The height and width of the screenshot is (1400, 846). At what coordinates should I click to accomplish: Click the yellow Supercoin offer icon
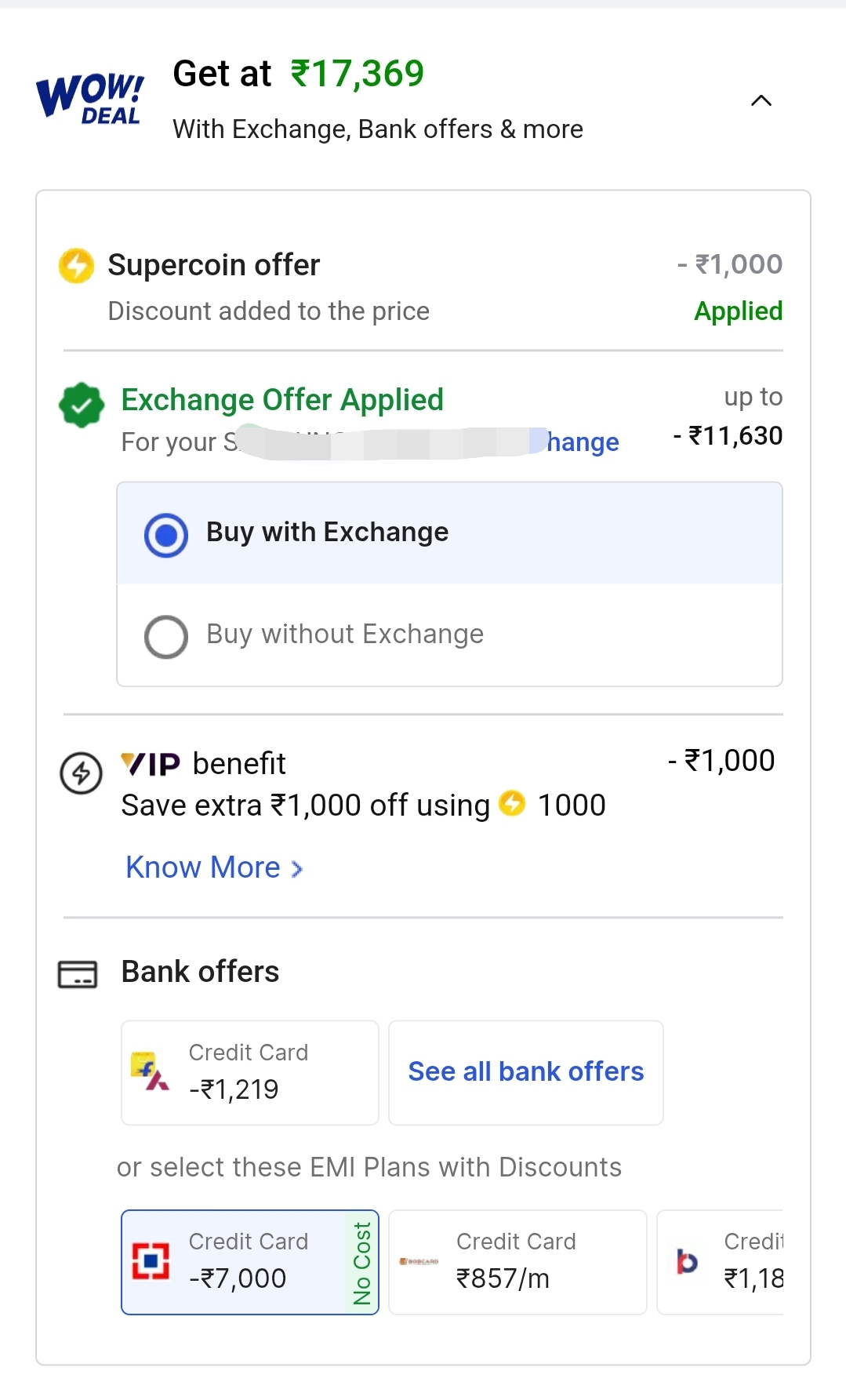click(76, 266)
